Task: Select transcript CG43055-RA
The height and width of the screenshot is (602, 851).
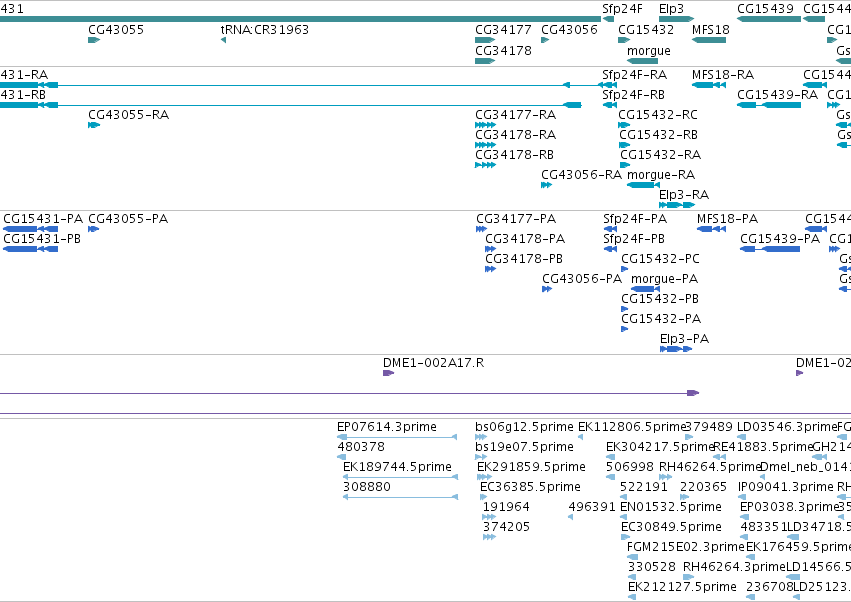Action: [129, 115]
